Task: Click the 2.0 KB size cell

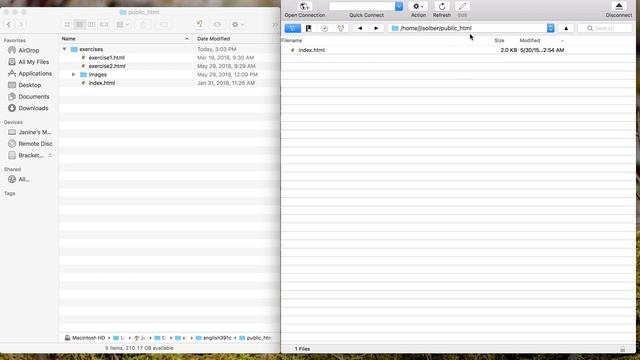Action: 509,50
